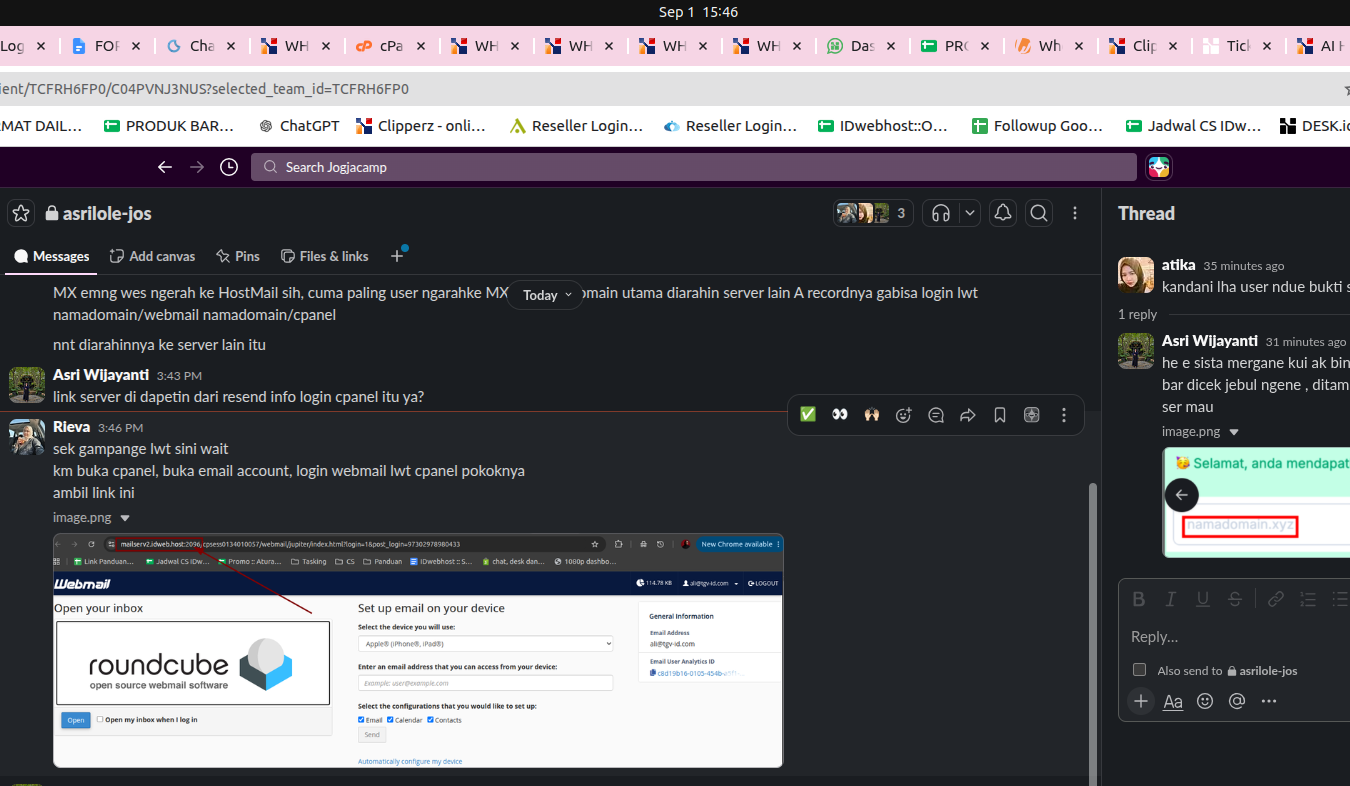Search within channel using magnifier icon
Image resolution: width=1350 pixels, height=786 pixels.
[x=1039, y=213]
